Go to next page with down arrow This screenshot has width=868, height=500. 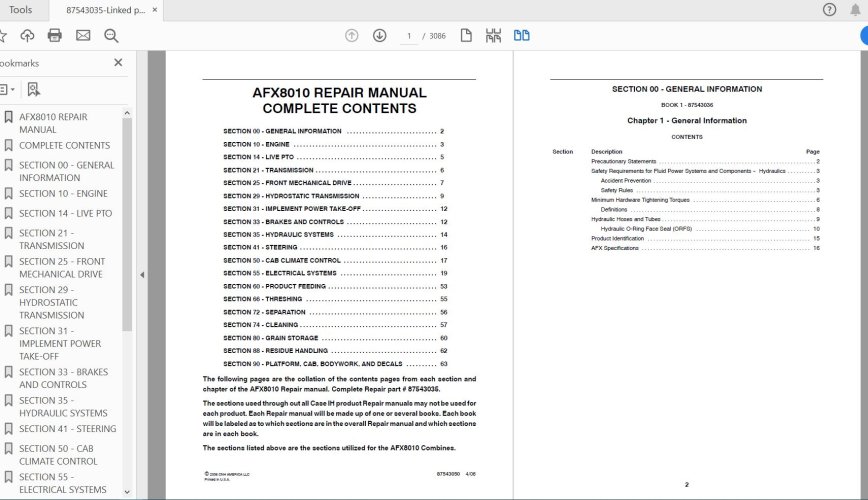coord(380,36)
